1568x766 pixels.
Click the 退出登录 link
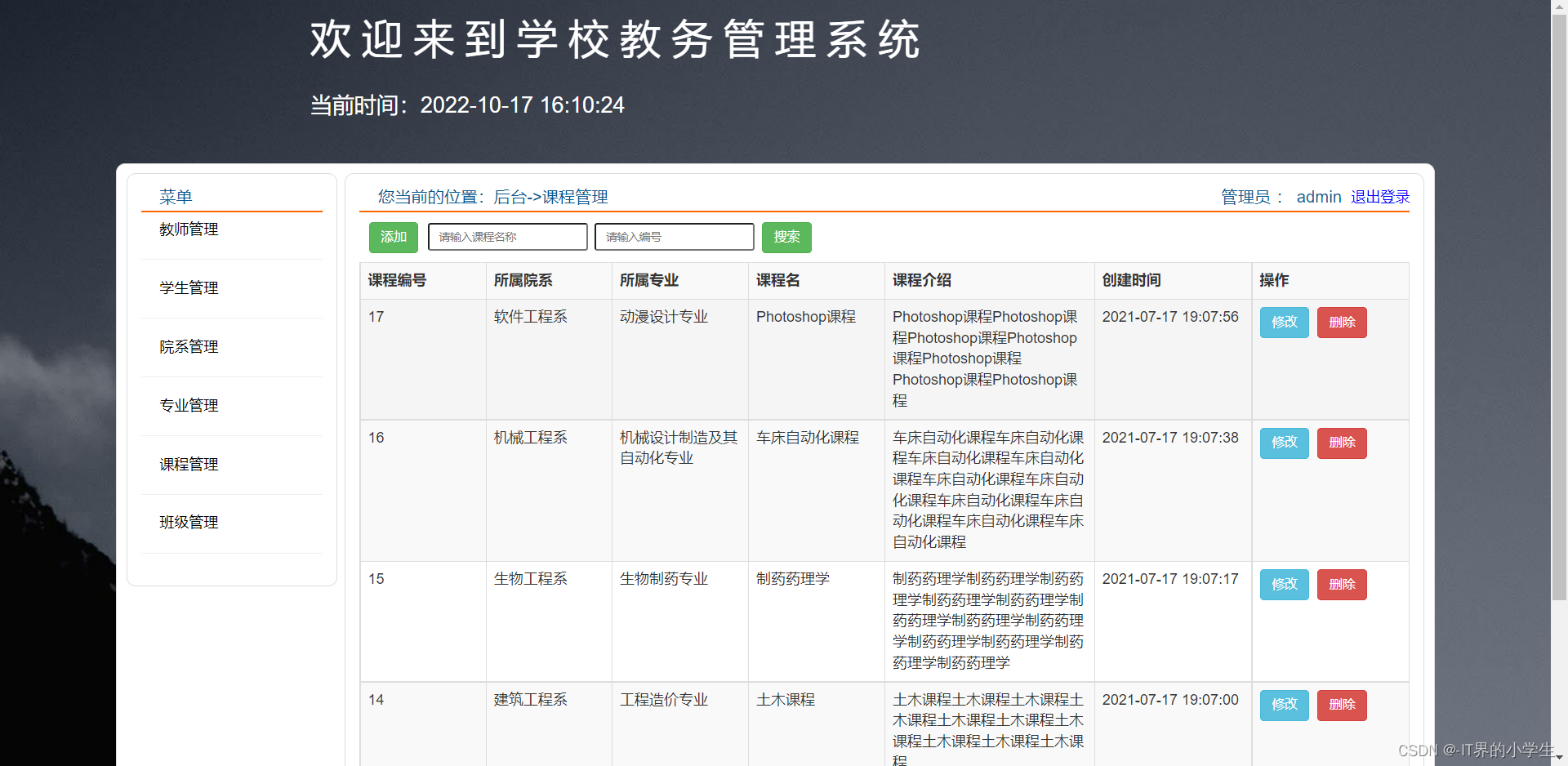(1380, 197)
